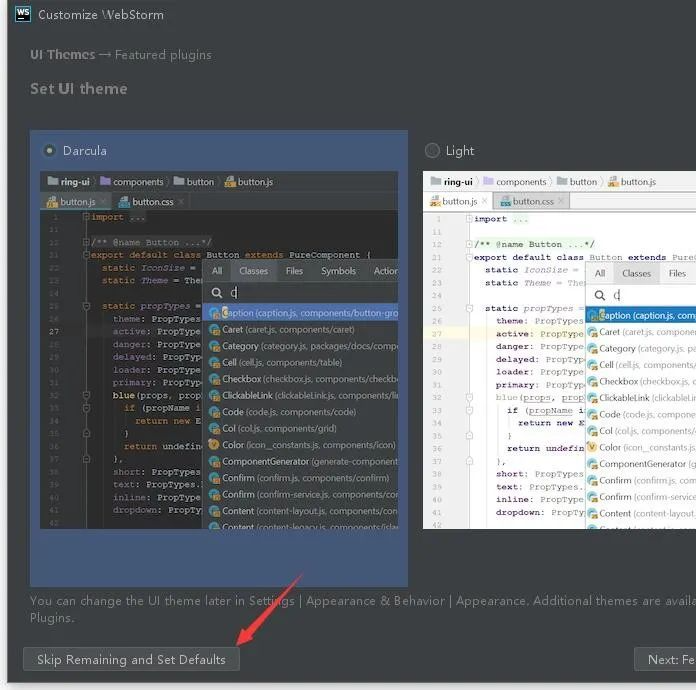
Task: Open the Files tab in Darcula preview
Action: (294, 271)
